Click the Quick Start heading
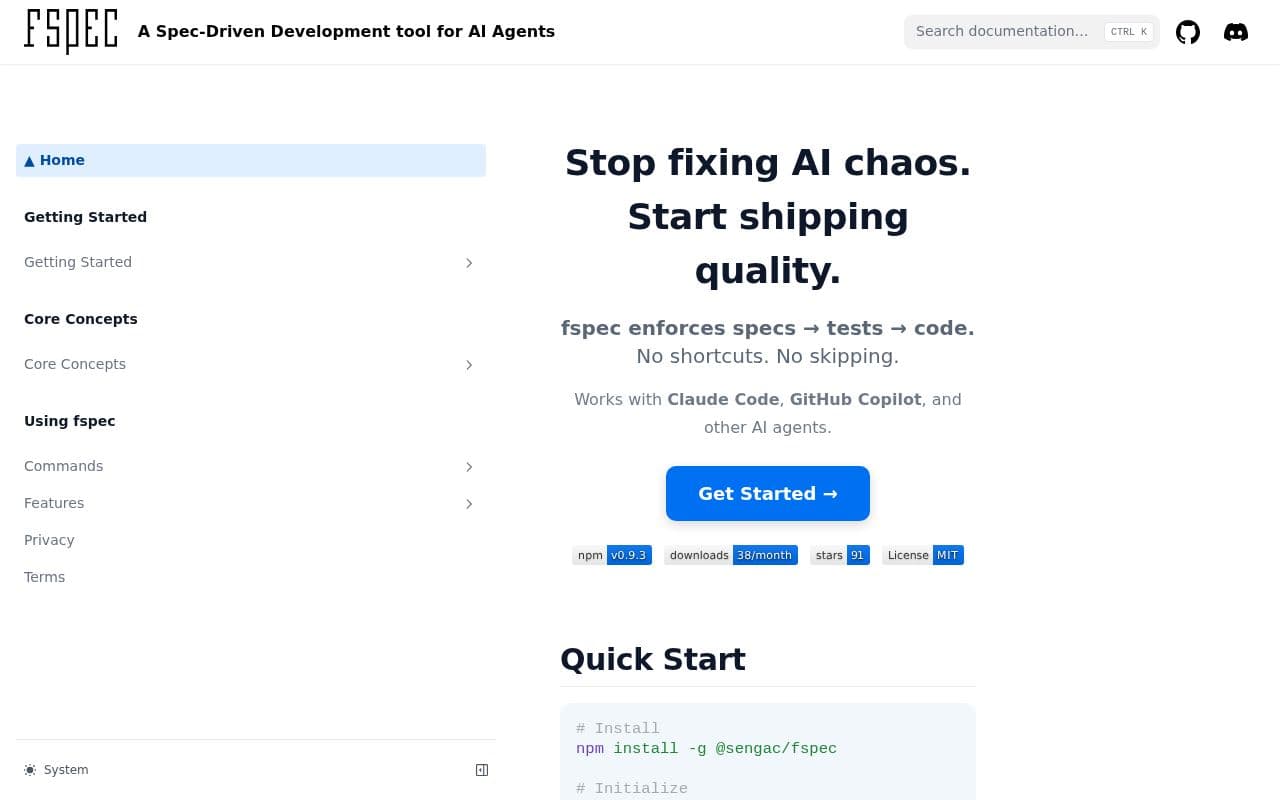 pyautogui.click(x=653, y=660)
